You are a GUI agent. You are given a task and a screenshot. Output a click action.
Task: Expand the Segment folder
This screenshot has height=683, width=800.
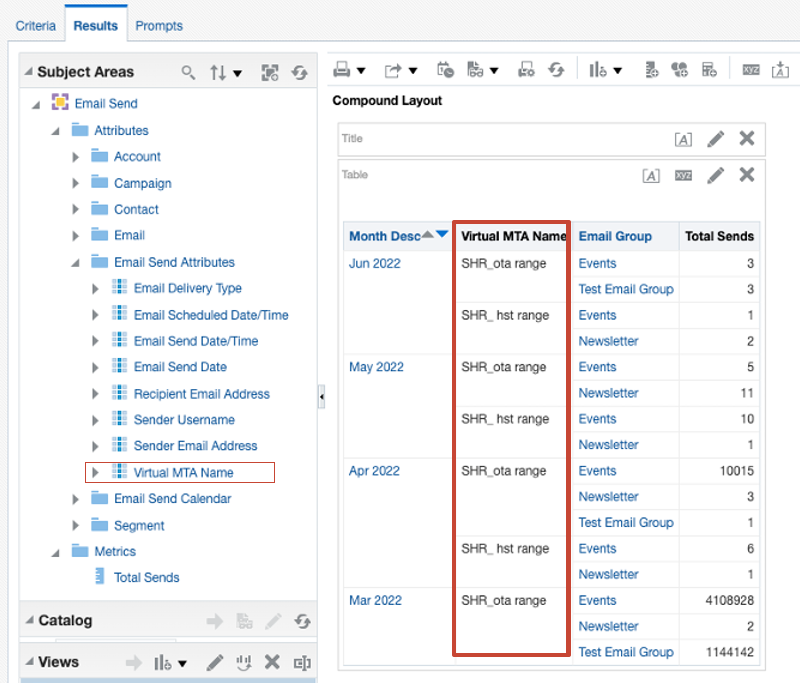76,525
